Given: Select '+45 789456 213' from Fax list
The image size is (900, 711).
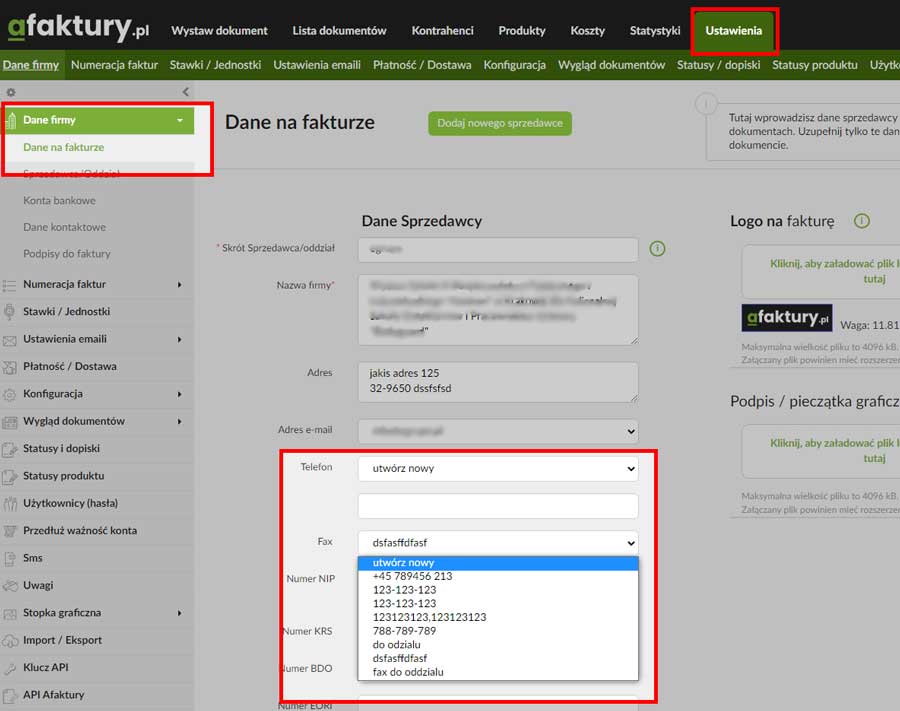Looking at the screenshot, I should pyautogui.click(x=413, y=576).
